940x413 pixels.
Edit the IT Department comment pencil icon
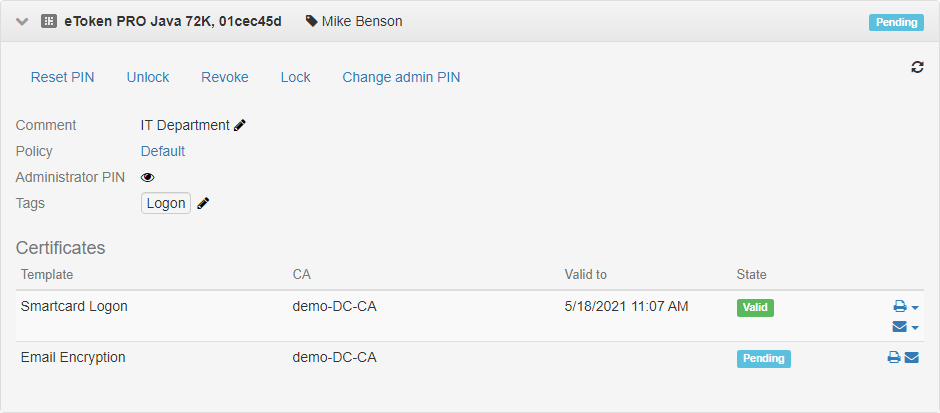[240, 125]
